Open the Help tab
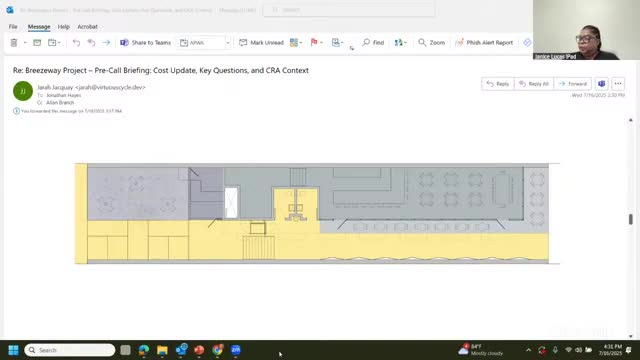 point(63,27)
